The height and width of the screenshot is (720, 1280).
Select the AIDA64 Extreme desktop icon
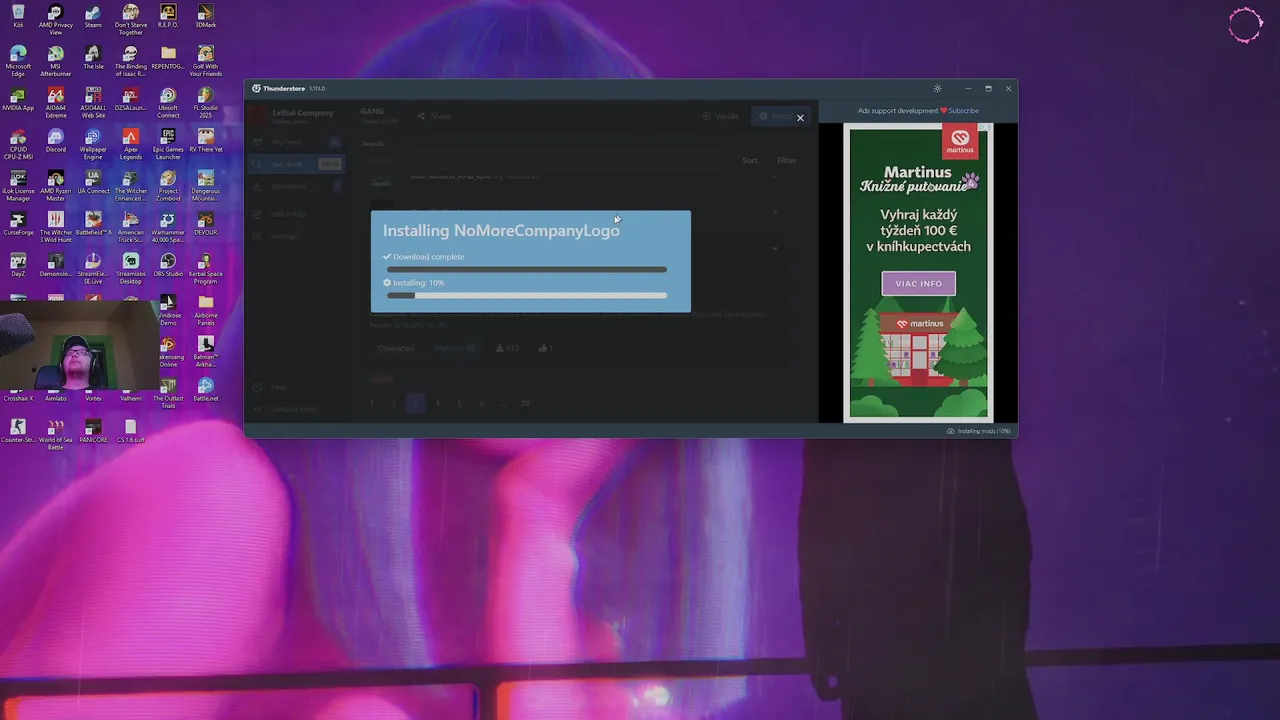pyautogui.click(x=55, y=103)
